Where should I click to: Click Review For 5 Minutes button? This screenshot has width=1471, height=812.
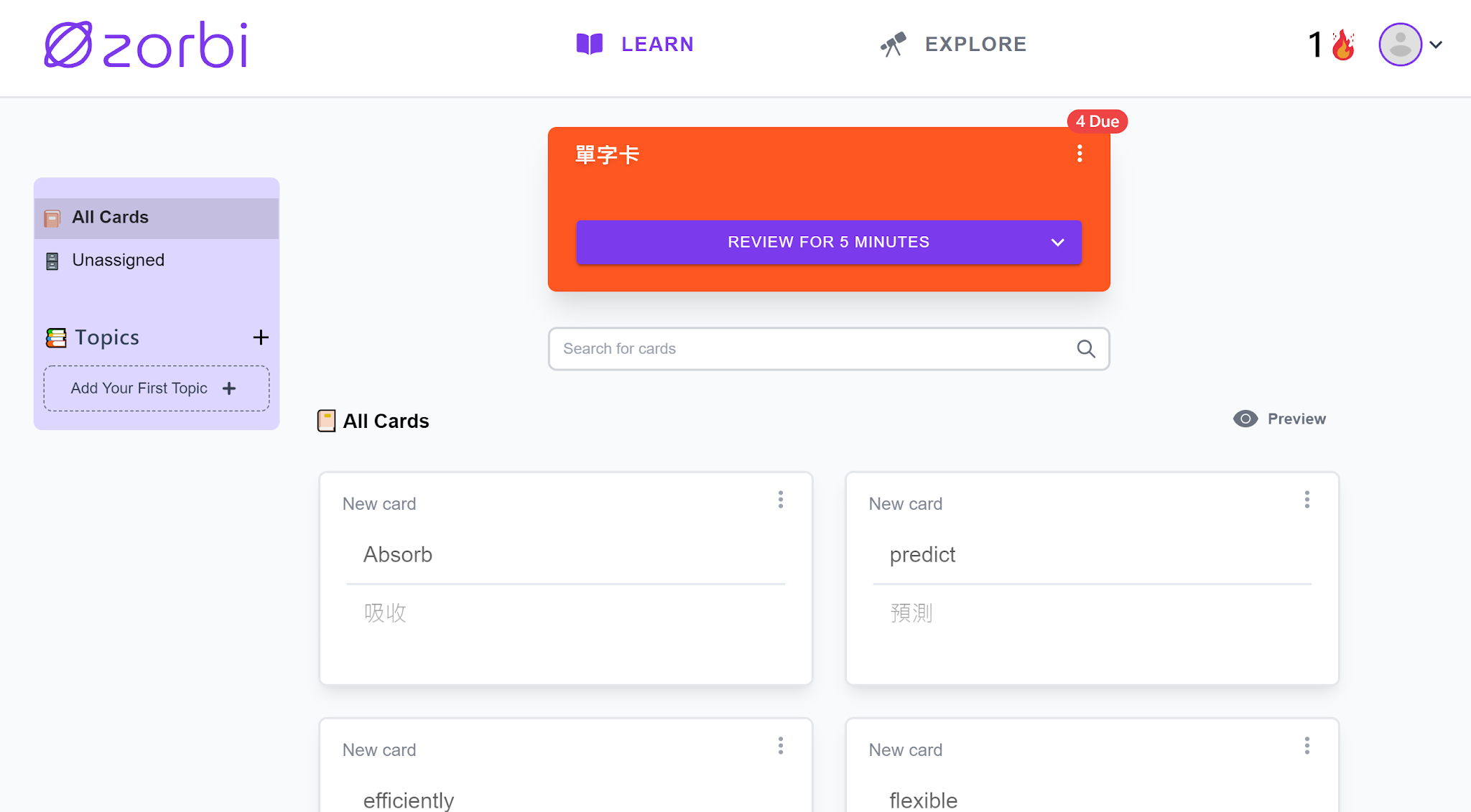click(x=828, y=242)
